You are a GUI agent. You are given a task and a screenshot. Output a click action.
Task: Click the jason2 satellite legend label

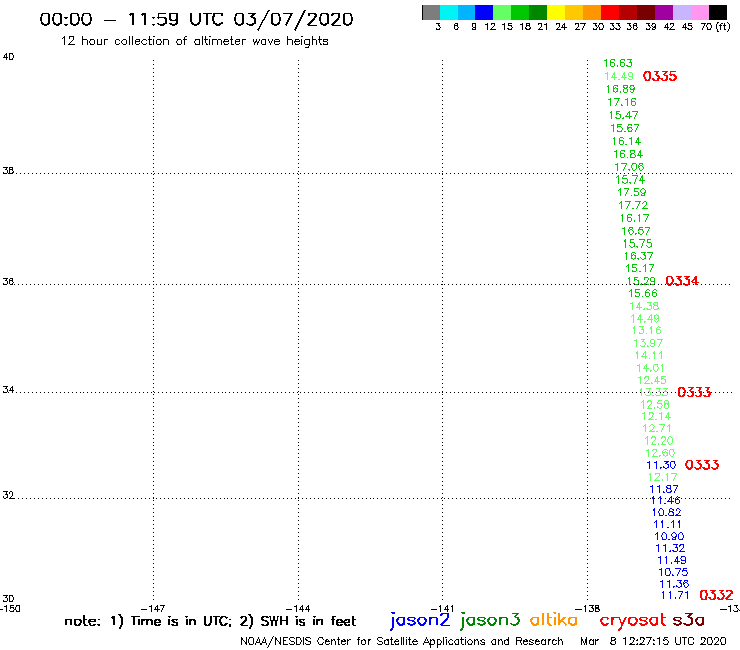tap(420, 620)
